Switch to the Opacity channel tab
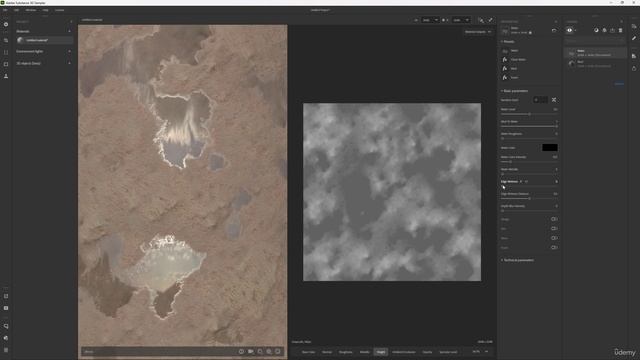 click(427, 352)
